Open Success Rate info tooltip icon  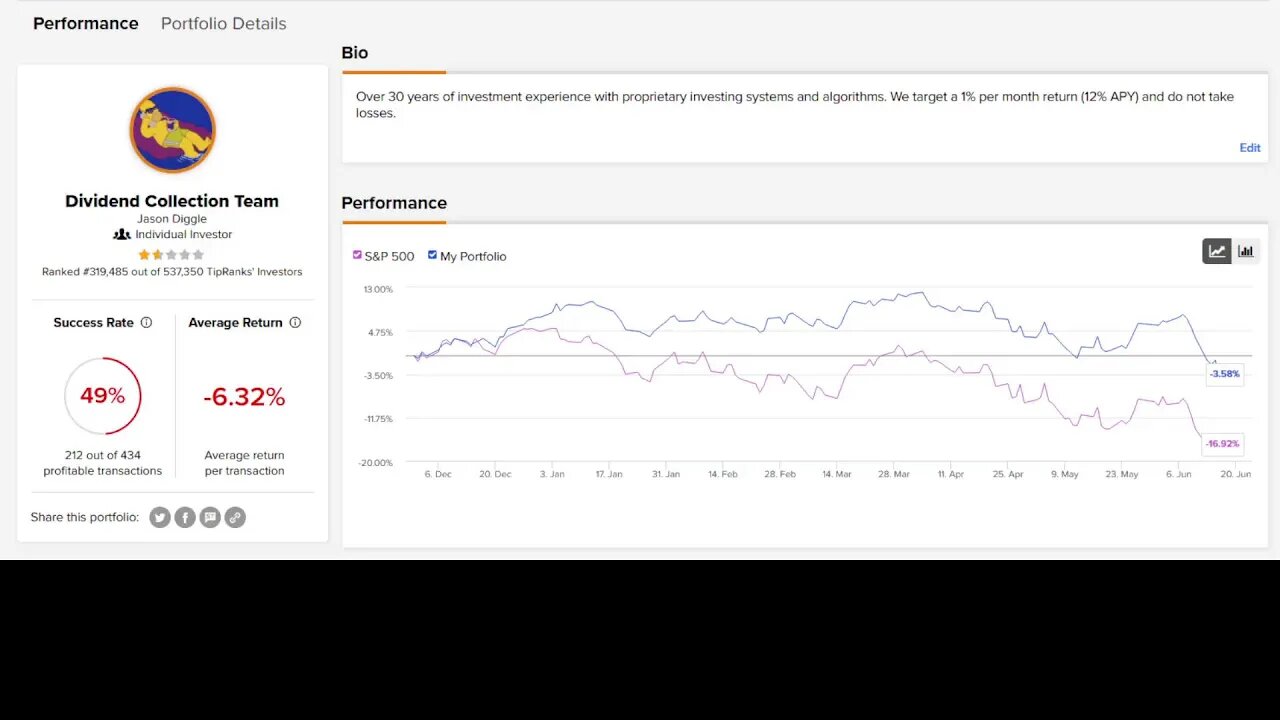click(x=146, y=323)
